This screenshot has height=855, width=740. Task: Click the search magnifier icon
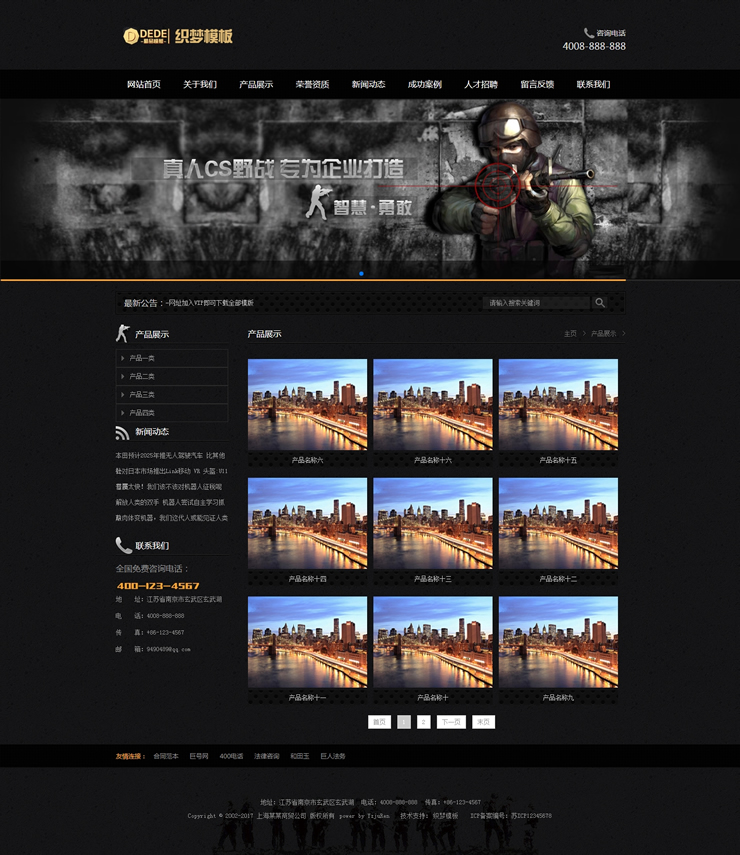click(600, 303)
